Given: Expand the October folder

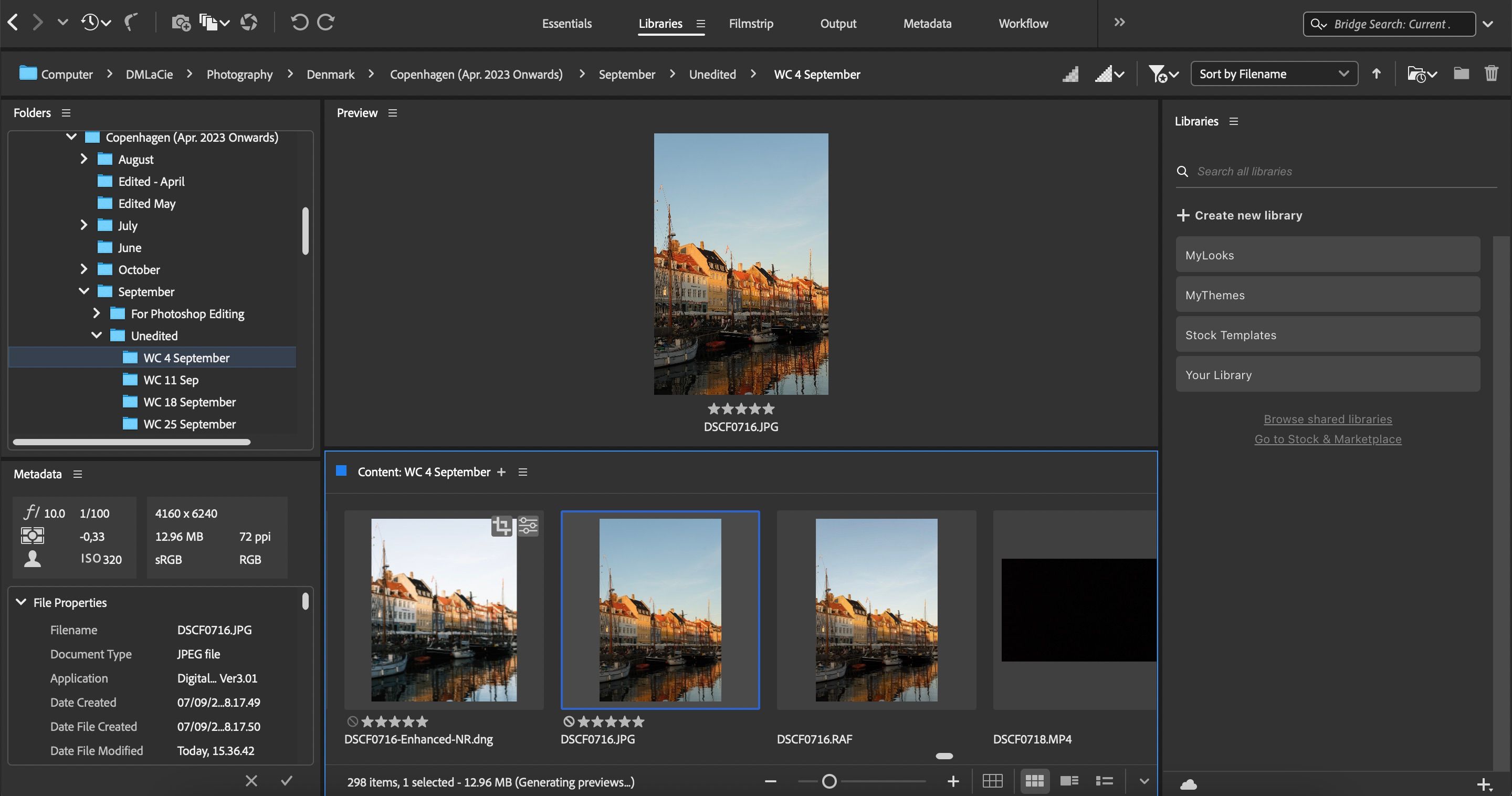Looking at the screenshot, I should point(83,269).
